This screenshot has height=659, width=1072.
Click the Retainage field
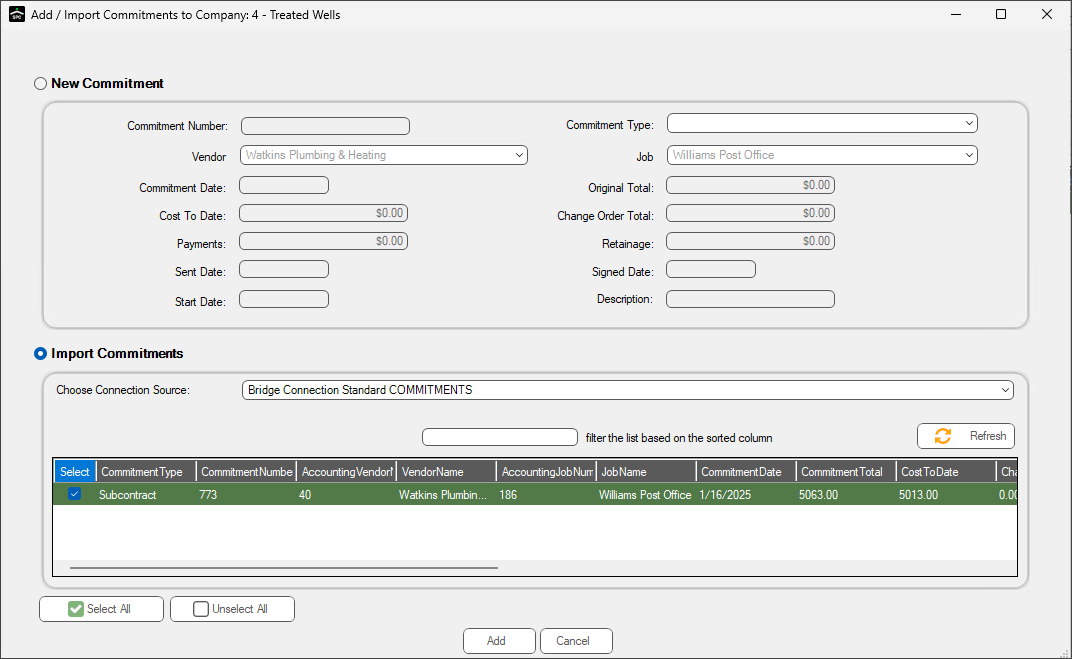coord(751,241)
